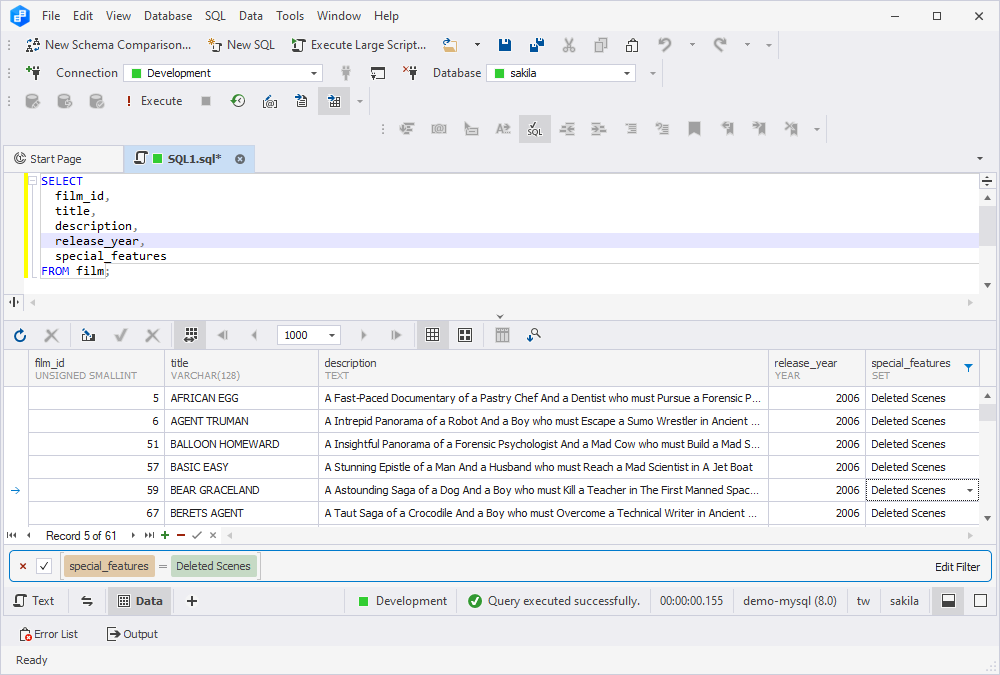The image size is (1000, 675).
Task: Click the Cut scissors icon
Action: [569, 45]
